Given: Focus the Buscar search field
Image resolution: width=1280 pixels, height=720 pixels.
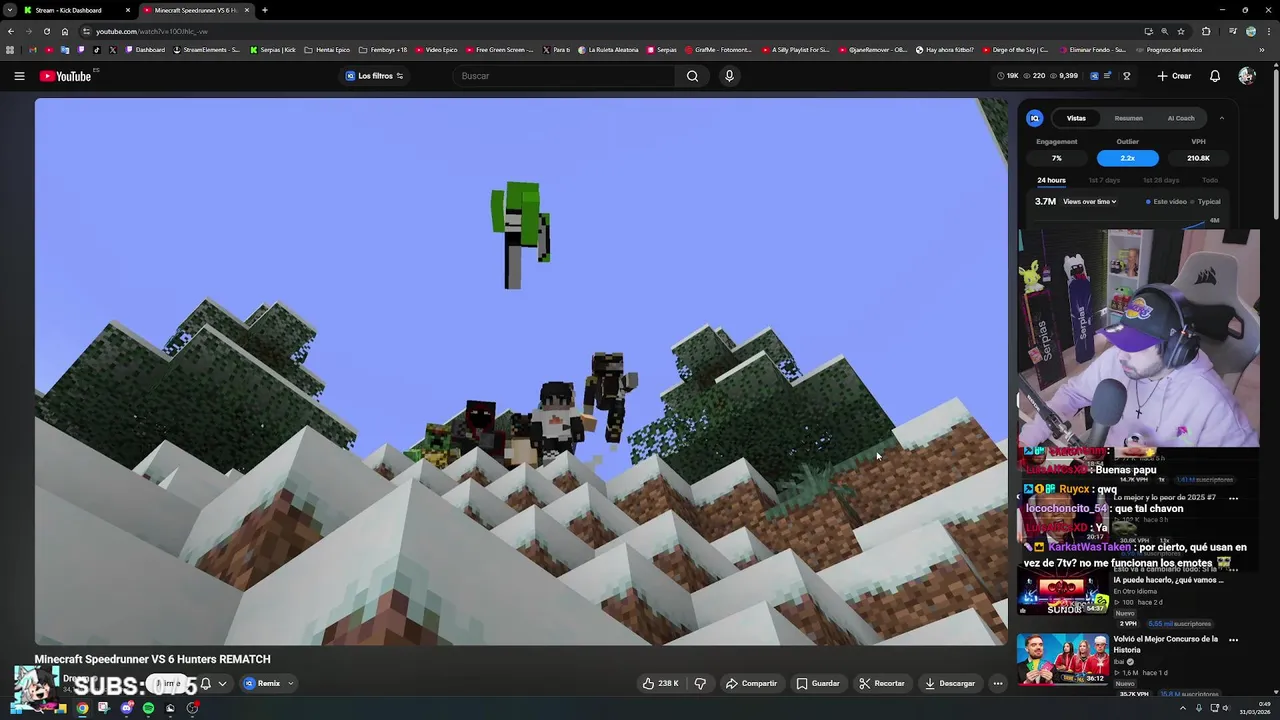Looking at the screenshot, I should pos(565,76).
